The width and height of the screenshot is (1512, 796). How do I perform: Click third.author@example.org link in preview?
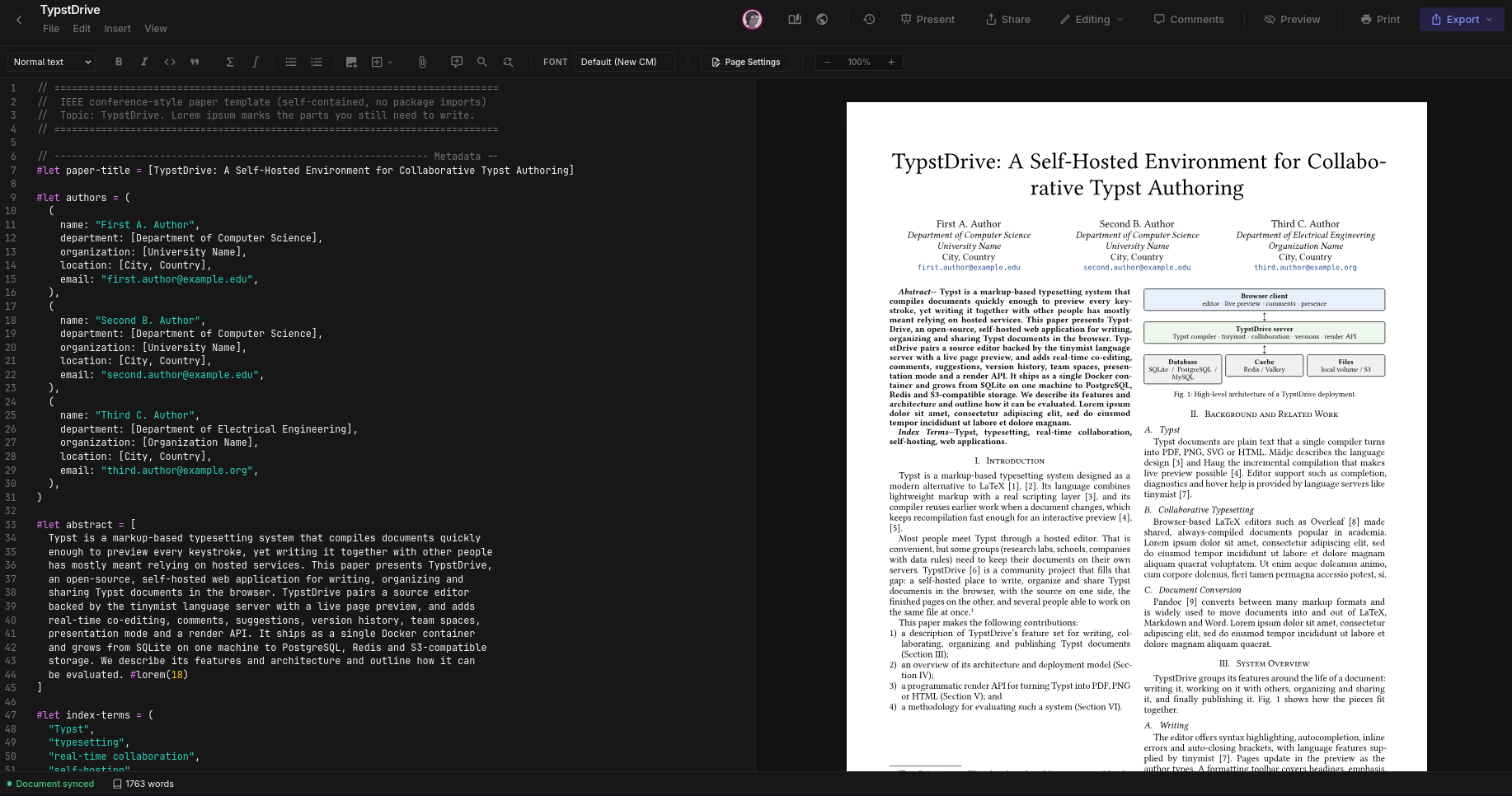pos(1305,268)
